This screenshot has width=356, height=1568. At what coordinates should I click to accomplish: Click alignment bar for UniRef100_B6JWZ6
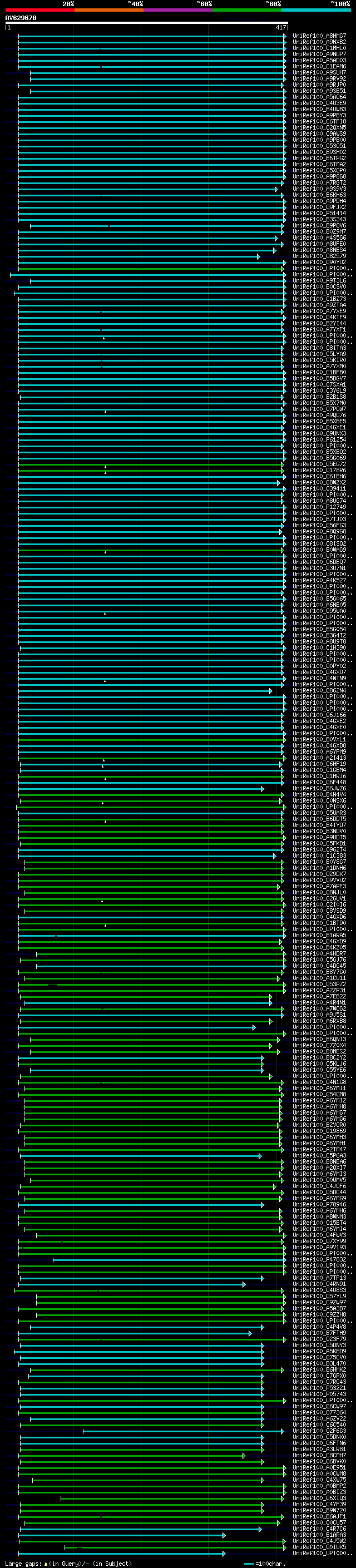click(141, 788)
